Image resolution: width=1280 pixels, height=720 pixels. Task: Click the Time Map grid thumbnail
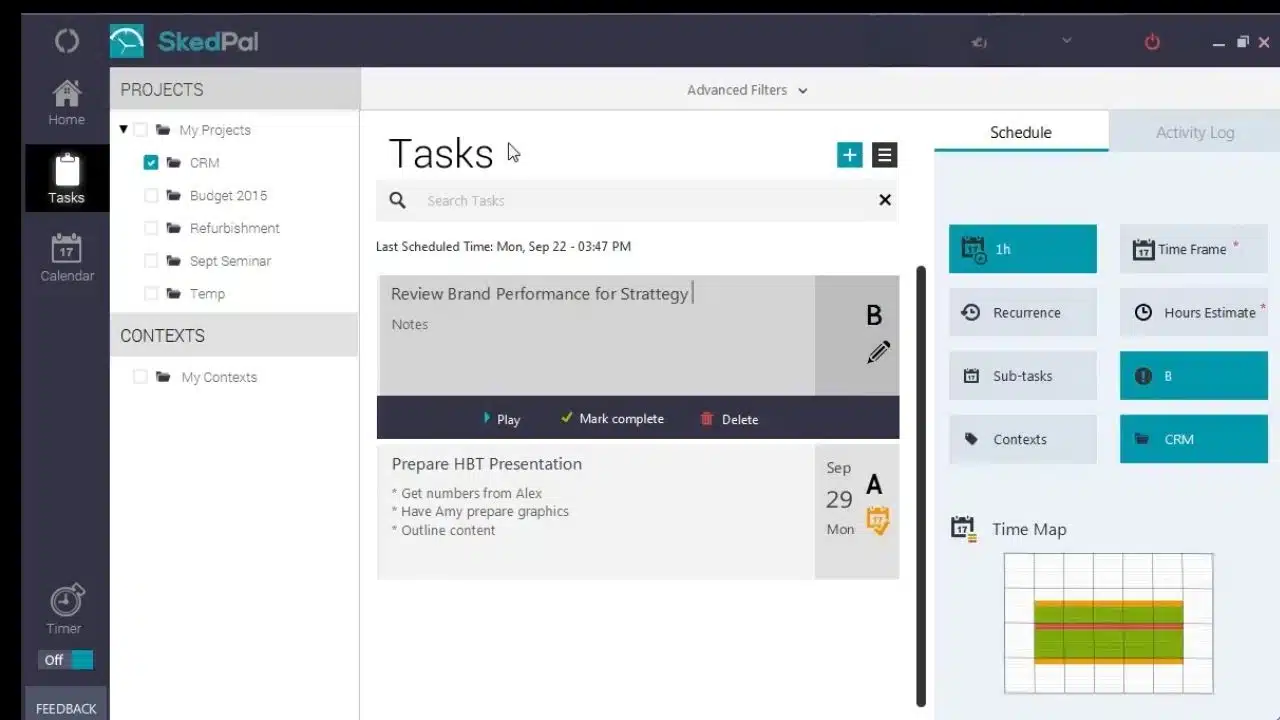(x=1108, y=623)
